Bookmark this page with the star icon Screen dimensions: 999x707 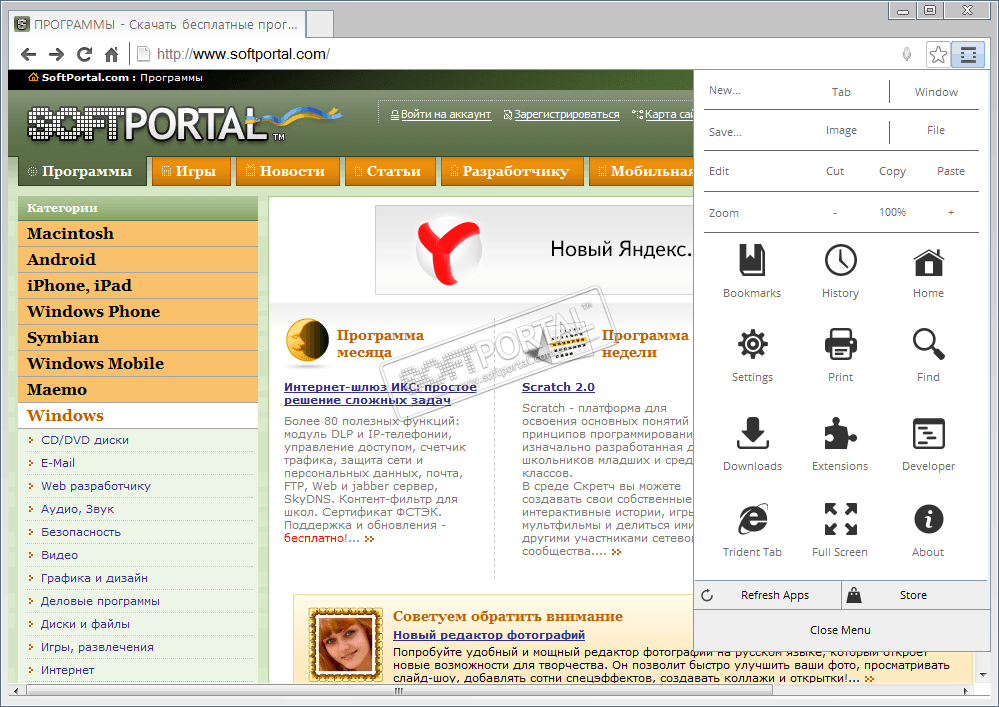click(x=938, y=55)
